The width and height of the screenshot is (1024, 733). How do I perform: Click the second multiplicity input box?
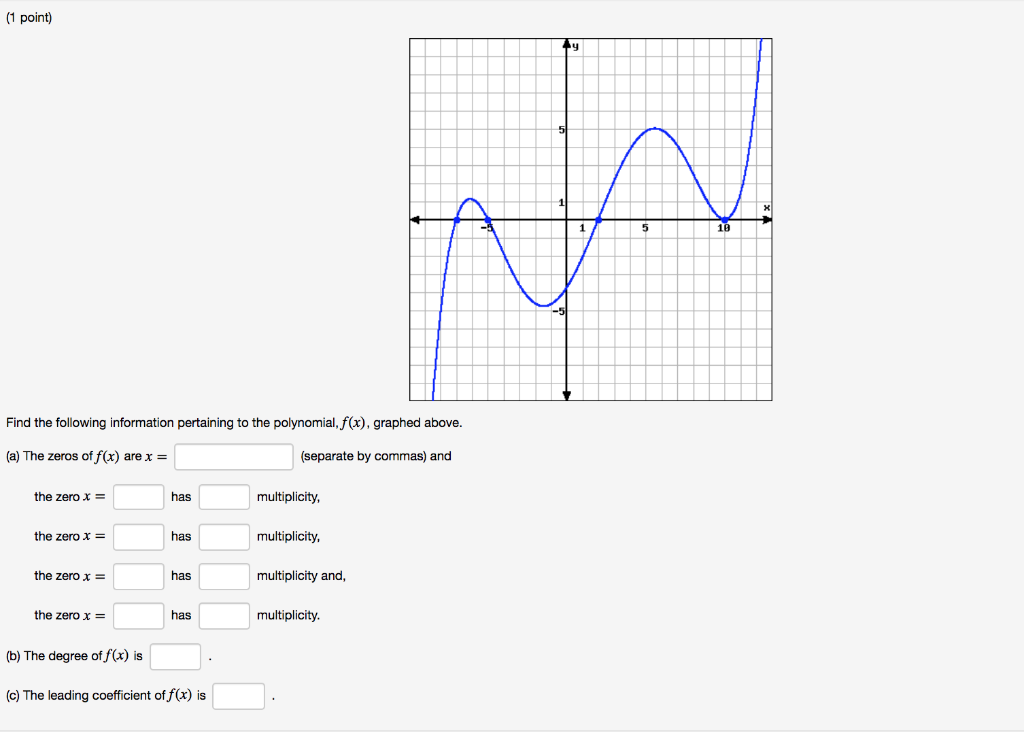pos(224,536)
